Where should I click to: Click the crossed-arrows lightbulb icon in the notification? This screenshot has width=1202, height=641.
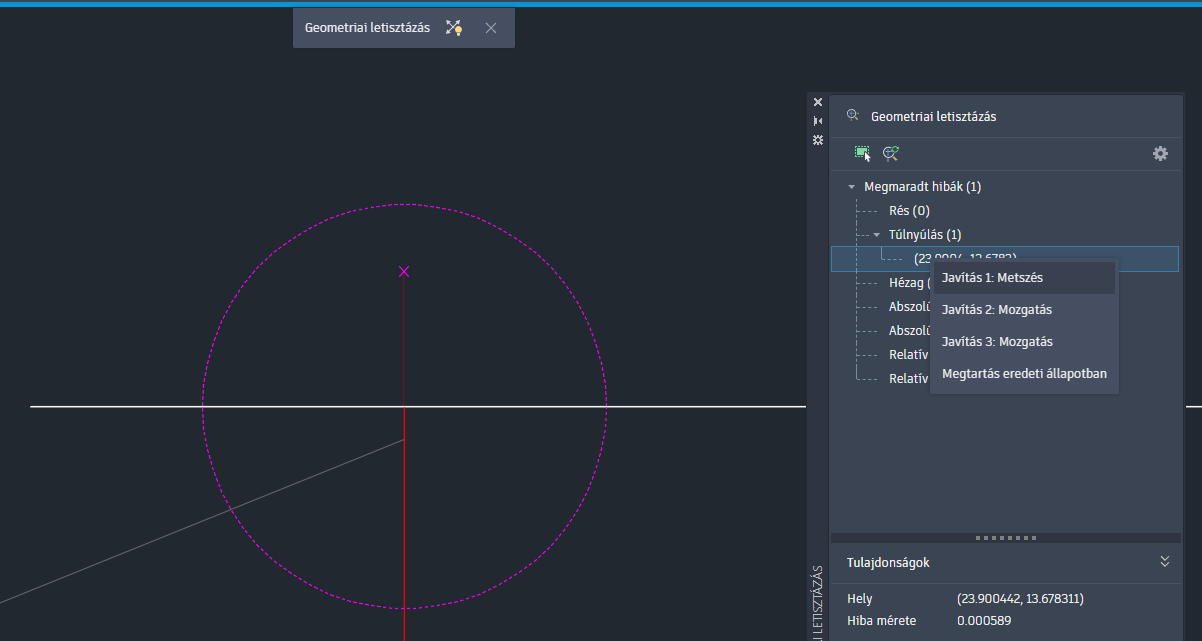tap(453, 27)
